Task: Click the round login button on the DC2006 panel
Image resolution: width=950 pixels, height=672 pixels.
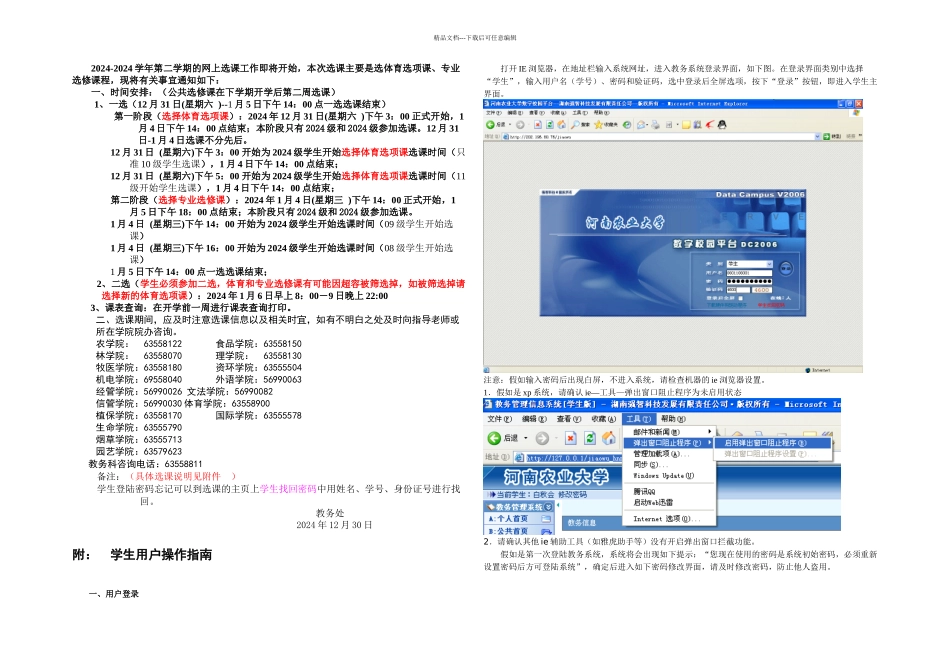Action: (x=786, y=268)
